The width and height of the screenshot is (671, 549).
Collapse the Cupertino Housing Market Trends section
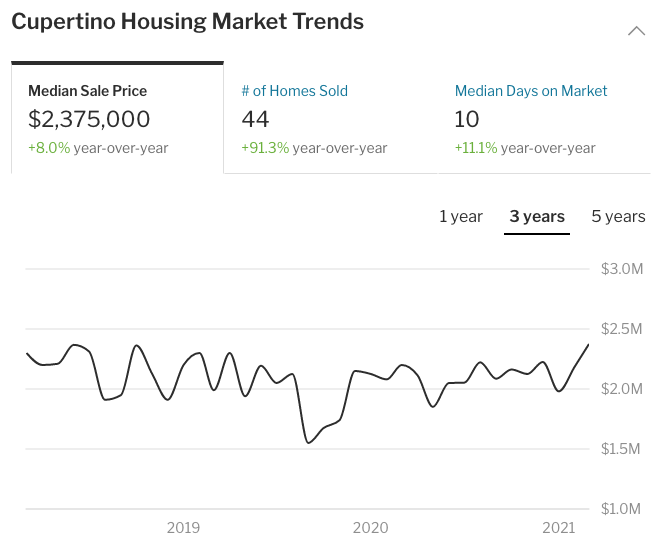636,31
